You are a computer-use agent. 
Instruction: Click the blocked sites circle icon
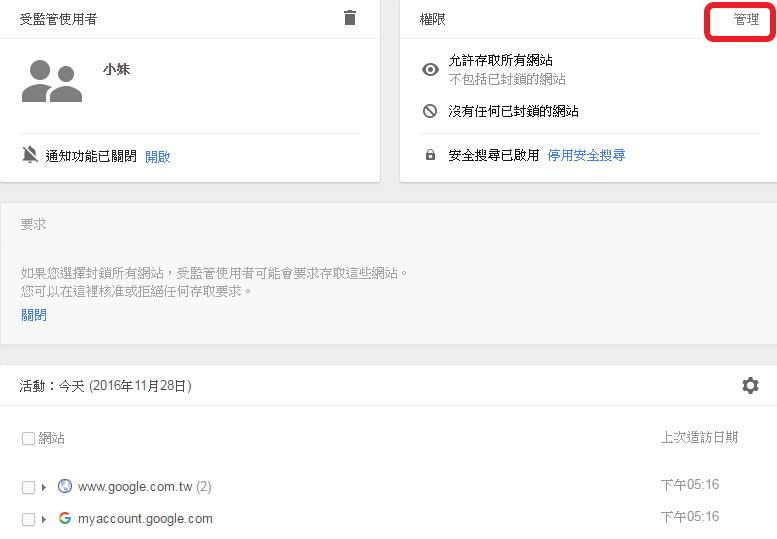430,111
